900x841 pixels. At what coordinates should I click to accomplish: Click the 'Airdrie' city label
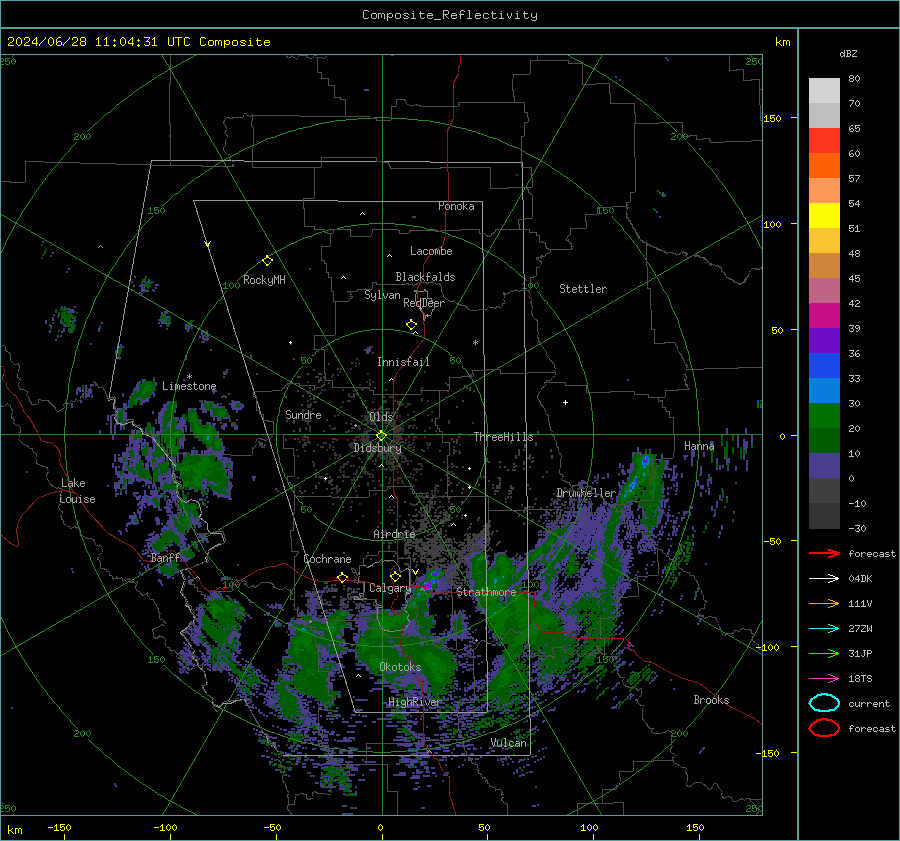(394, 534)
